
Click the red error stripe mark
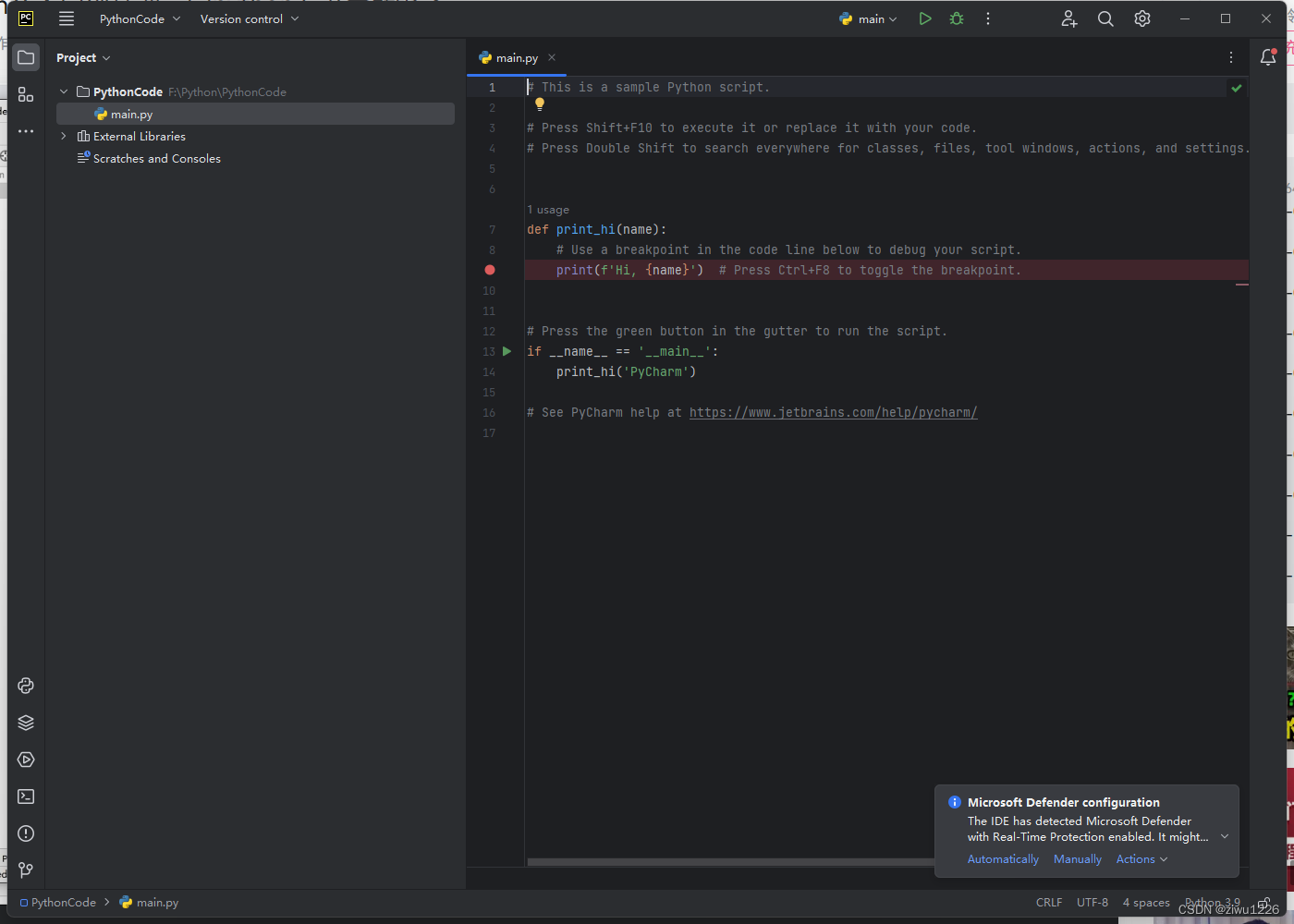[x=1242, y=285]
